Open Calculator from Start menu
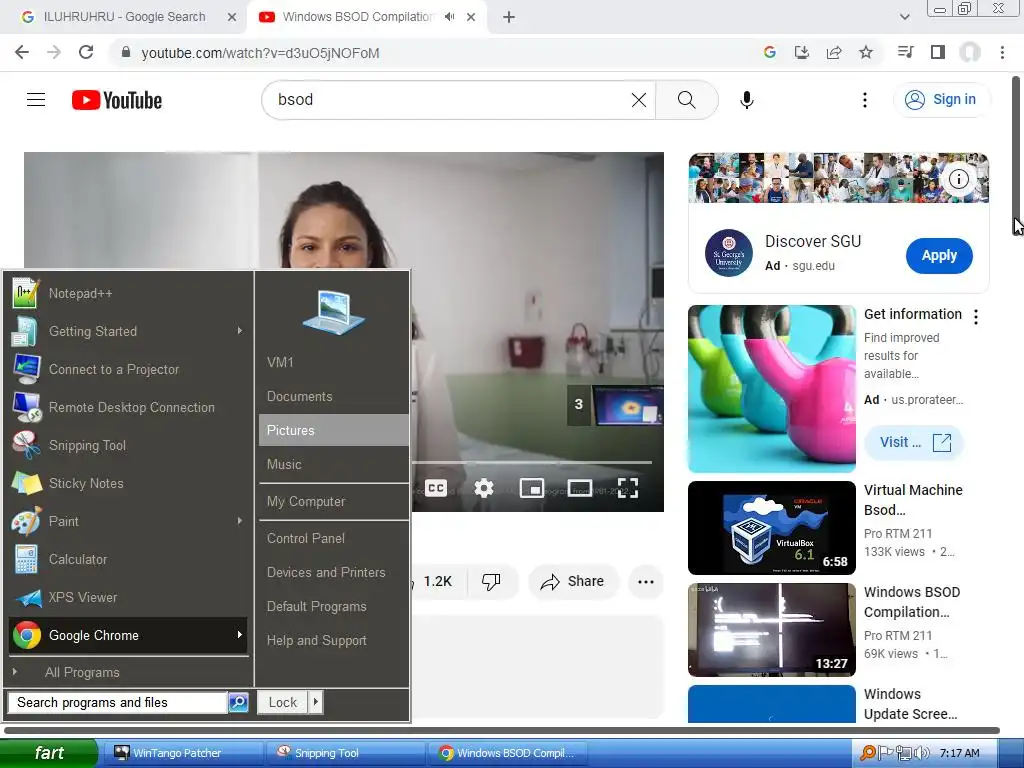 pyautogui.click(x=128, y=559)
